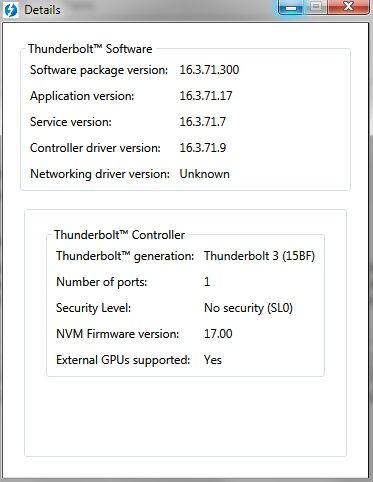
Task: Minimize the Details window
Action: click(x=291, y=7)
